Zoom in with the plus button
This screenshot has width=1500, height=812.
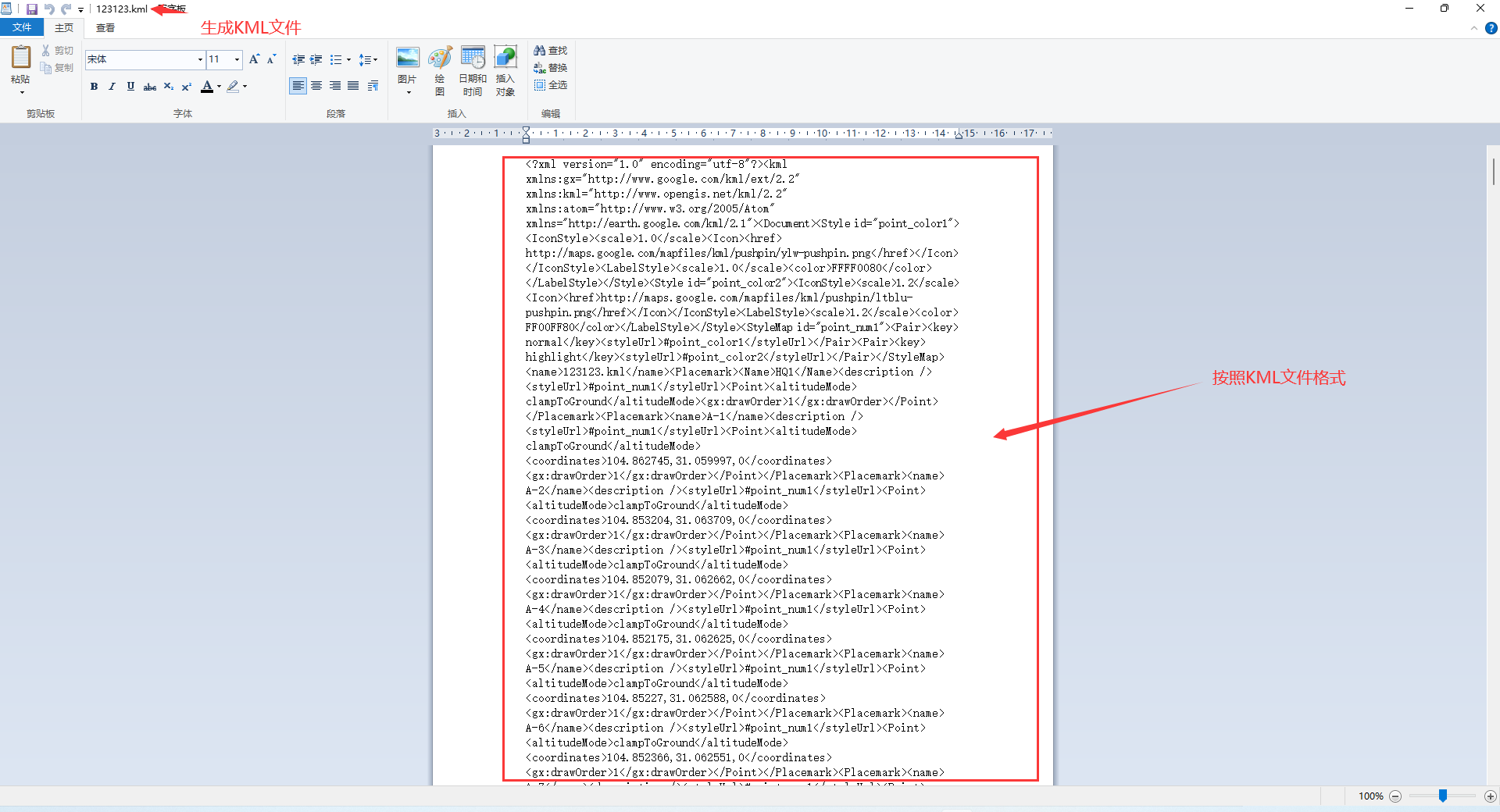pos(1491,796)
